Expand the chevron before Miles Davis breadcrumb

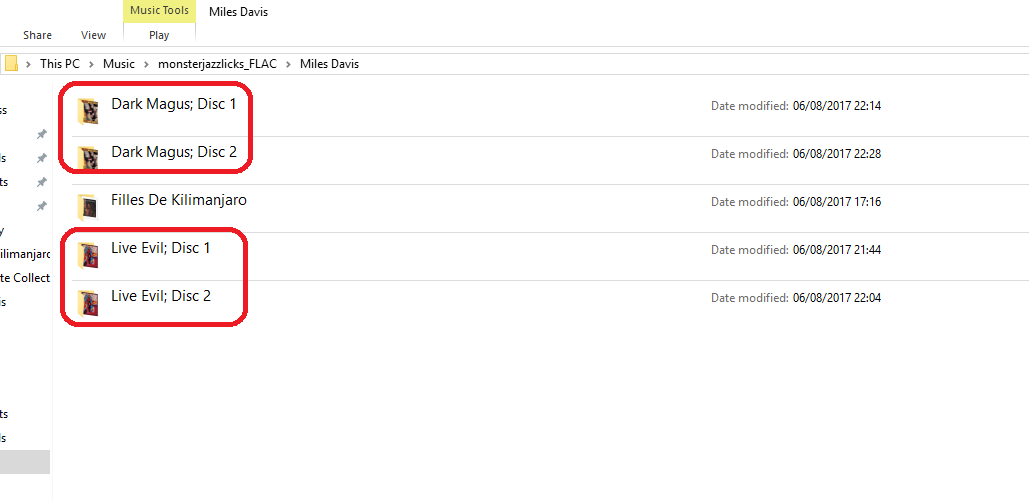290,64
